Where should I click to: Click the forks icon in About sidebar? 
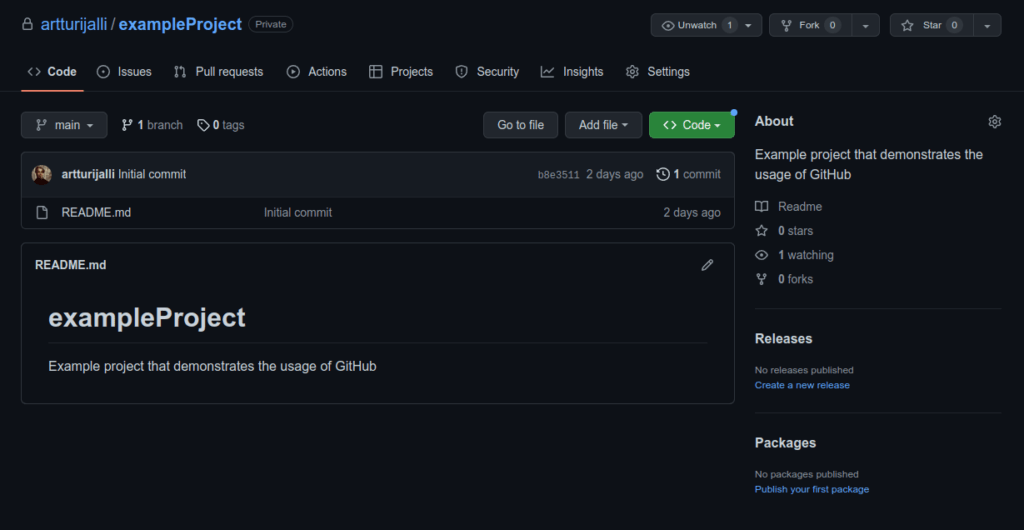761,279
